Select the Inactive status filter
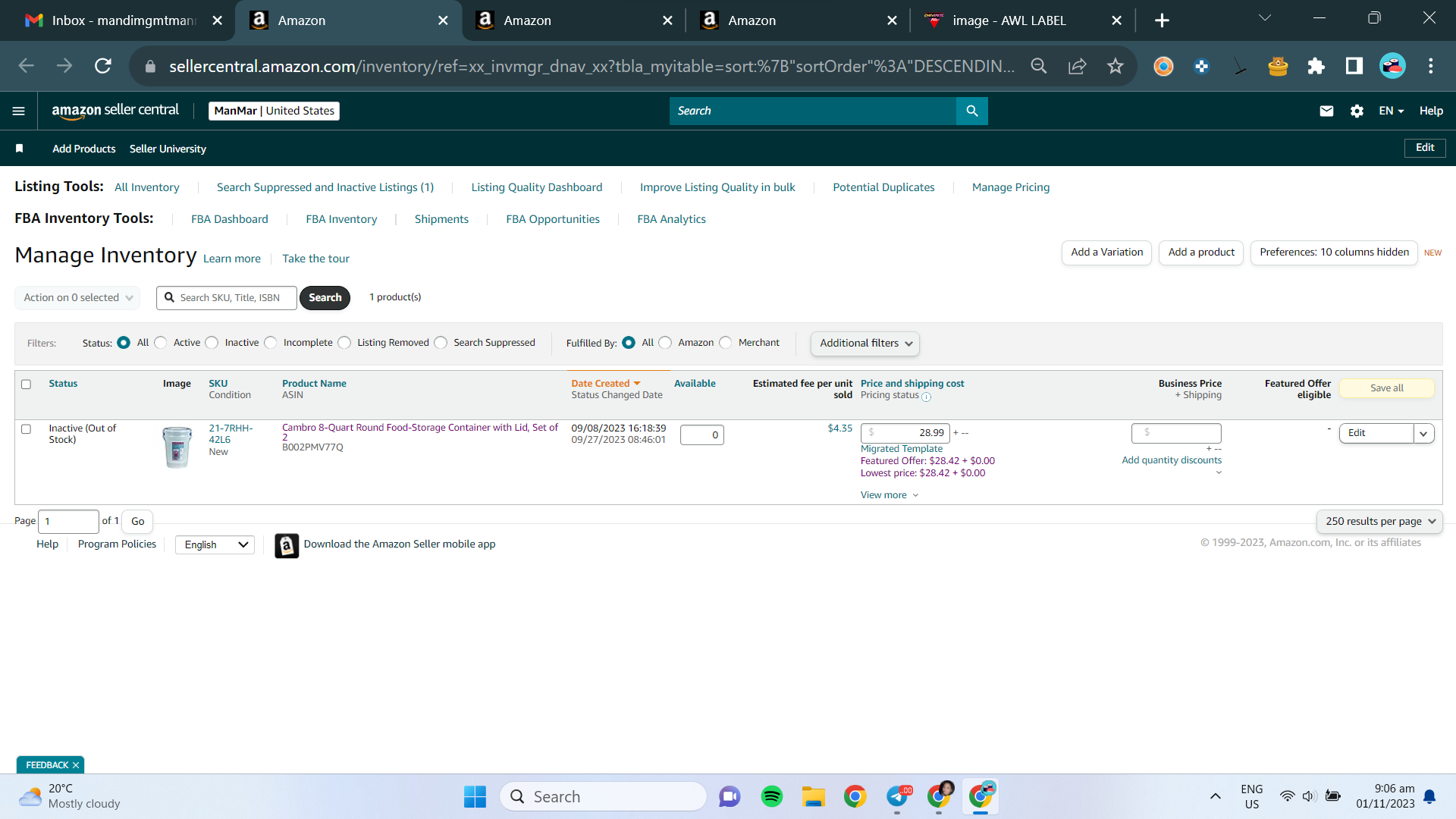Image resolution: width=1456 pixels, height=819 pixels. 212,343
